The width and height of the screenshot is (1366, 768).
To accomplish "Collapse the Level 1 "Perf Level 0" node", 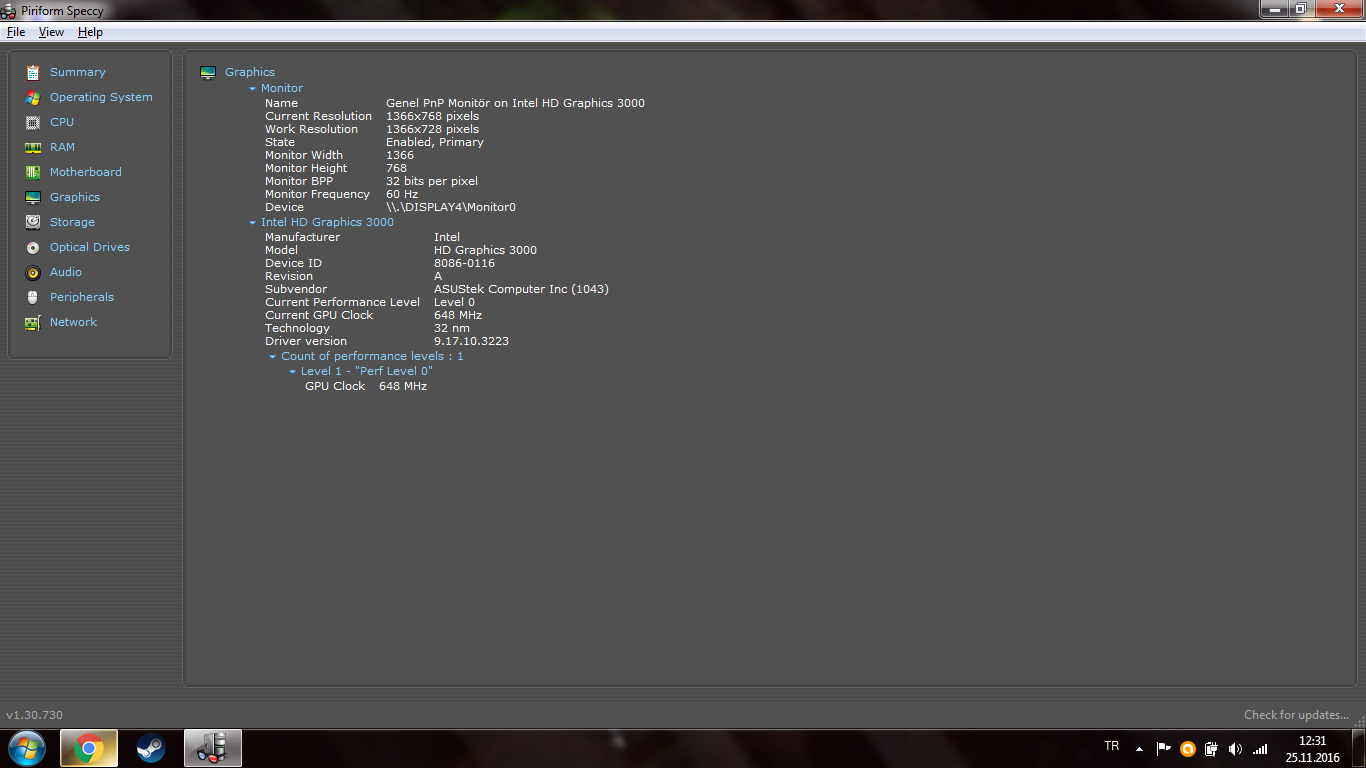I will (293, 372).
